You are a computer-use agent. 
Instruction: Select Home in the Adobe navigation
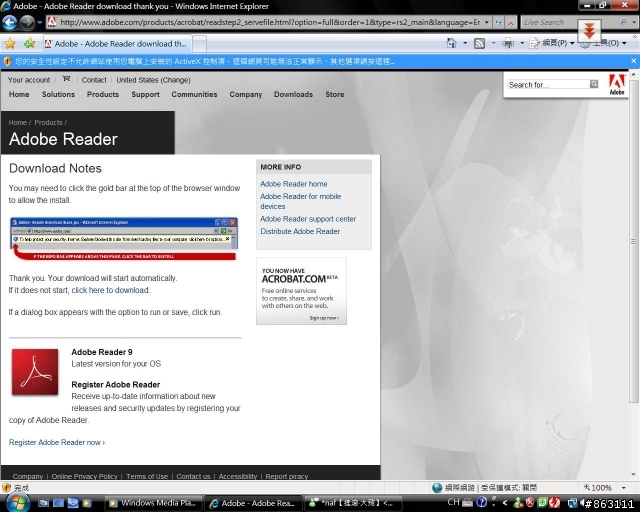click(19, 94)
